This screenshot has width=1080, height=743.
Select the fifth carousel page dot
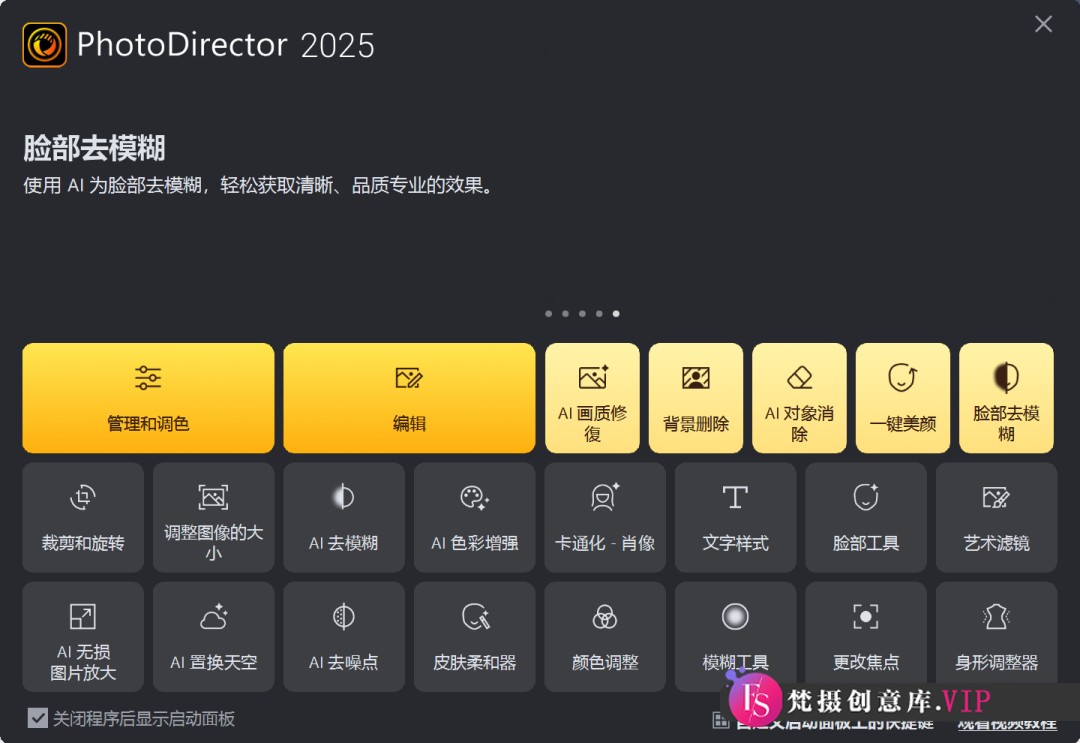[616, 313]
